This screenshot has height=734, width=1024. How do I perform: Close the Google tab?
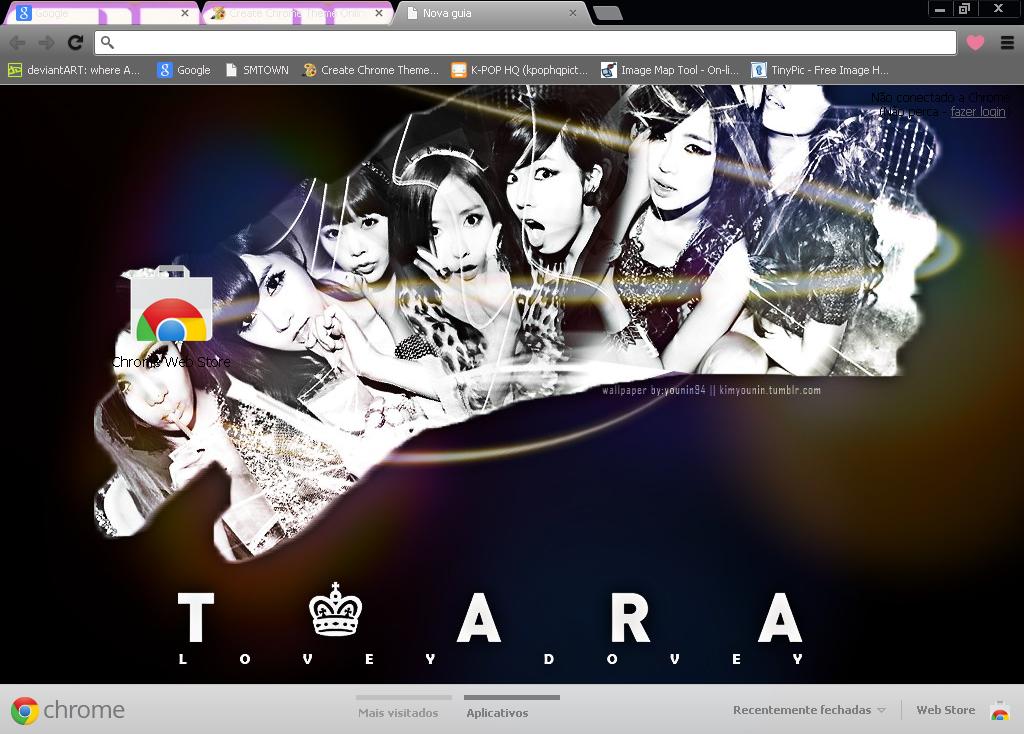185,13
